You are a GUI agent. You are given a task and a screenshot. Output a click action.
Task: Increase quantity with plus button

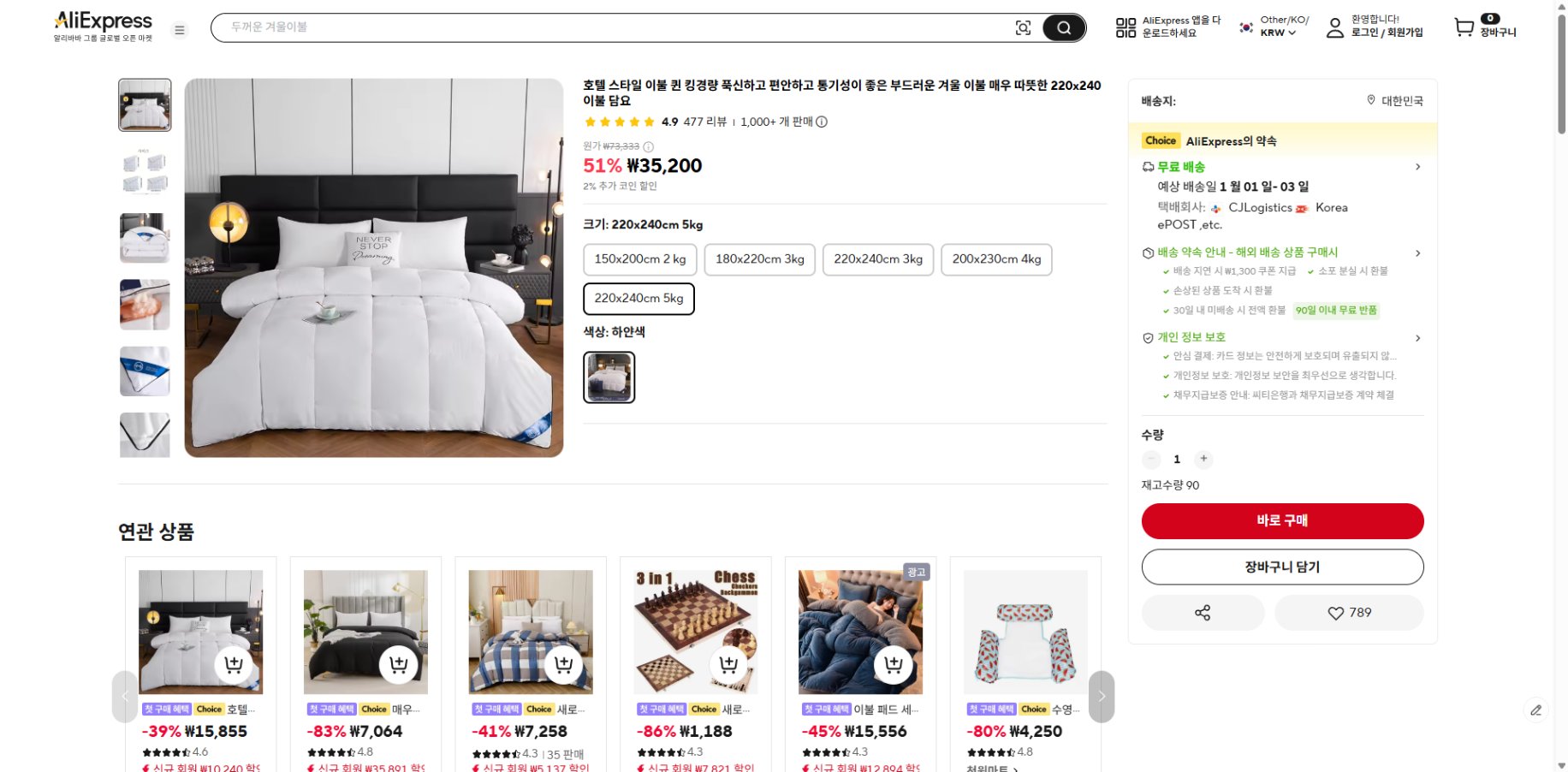[1203, 460]
